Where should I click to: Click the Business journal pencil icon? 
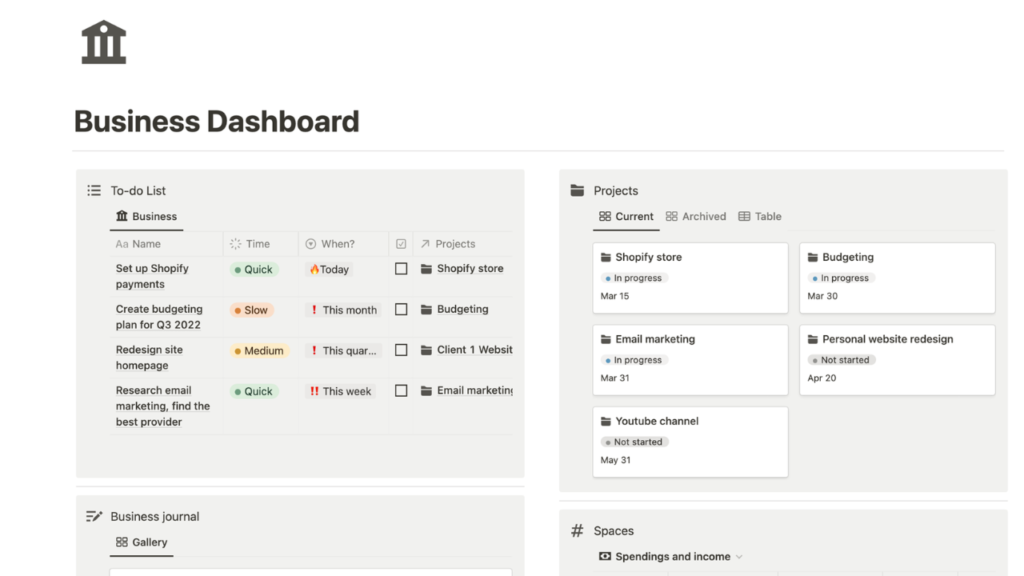point(94,516)
